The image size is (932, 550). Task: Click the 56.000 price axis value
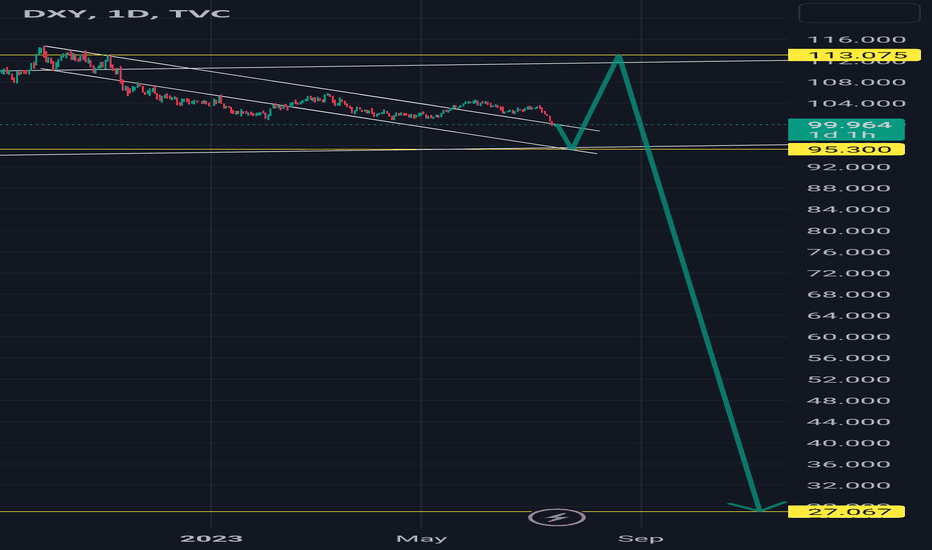click(x=849, y=358)
